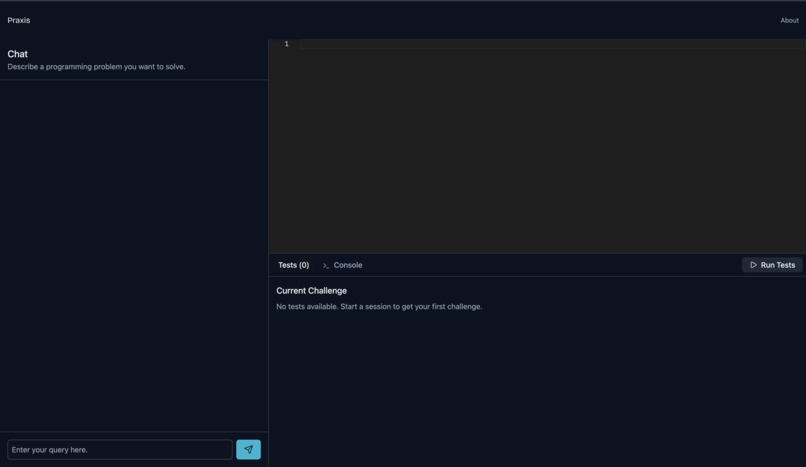Switch to the Console tab
806x467 pixels.
[x=342, y=265]
